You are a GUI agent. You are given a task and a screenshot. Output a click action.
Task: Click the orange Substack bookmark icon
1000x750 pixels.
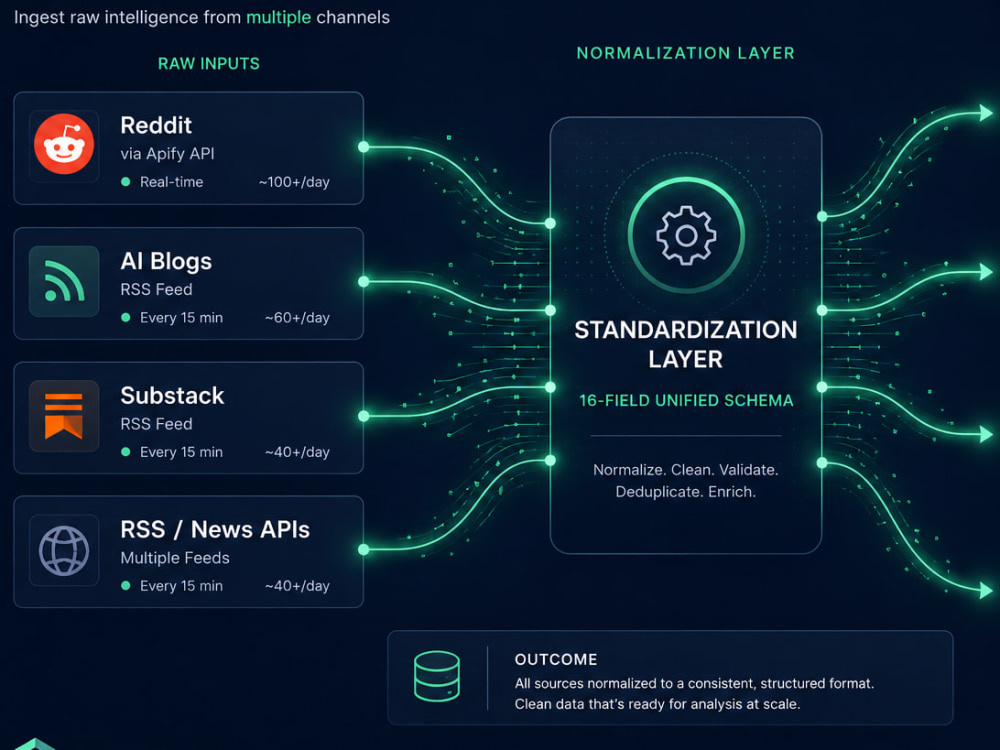pyautogui.click(x=64, y=416)
